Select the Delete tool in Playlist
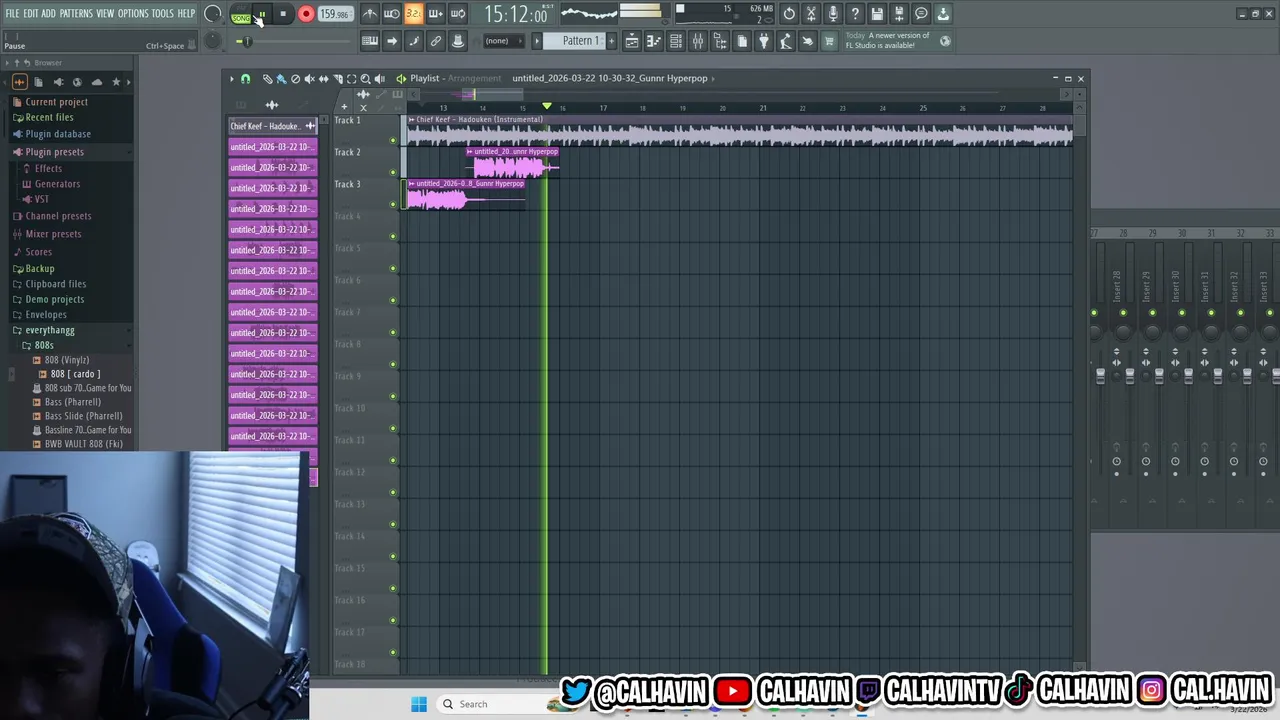The image size is (1280, 720). pos(295,78)
